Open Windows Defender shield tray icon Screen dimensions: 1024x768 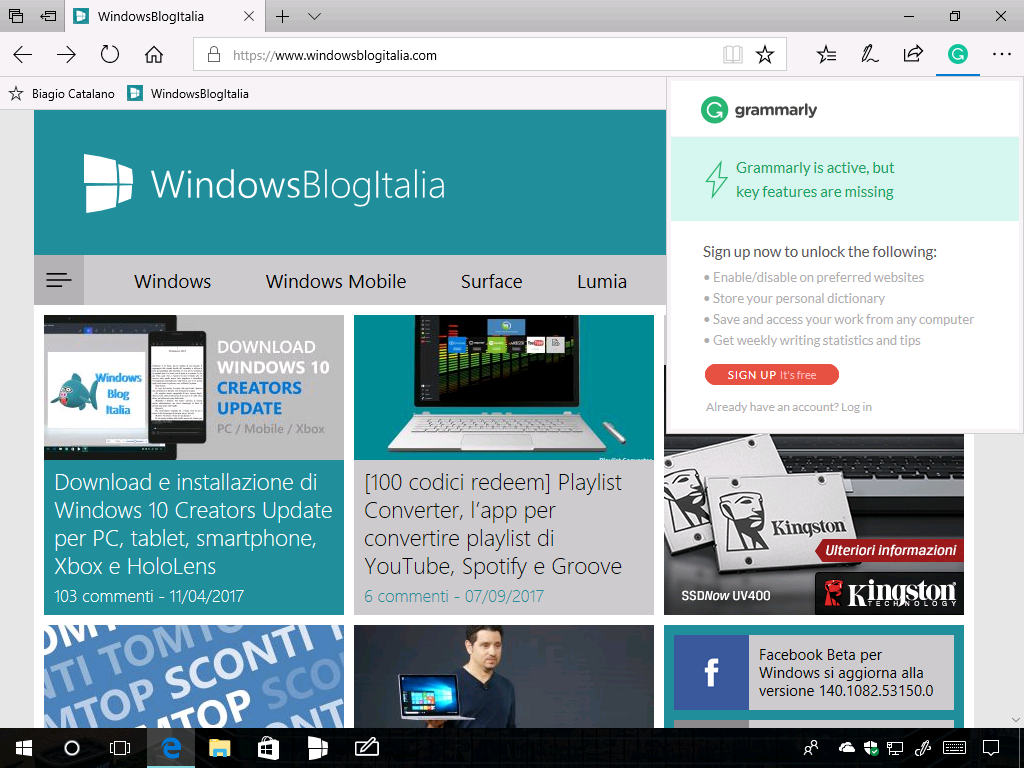[x=871, y=748]
